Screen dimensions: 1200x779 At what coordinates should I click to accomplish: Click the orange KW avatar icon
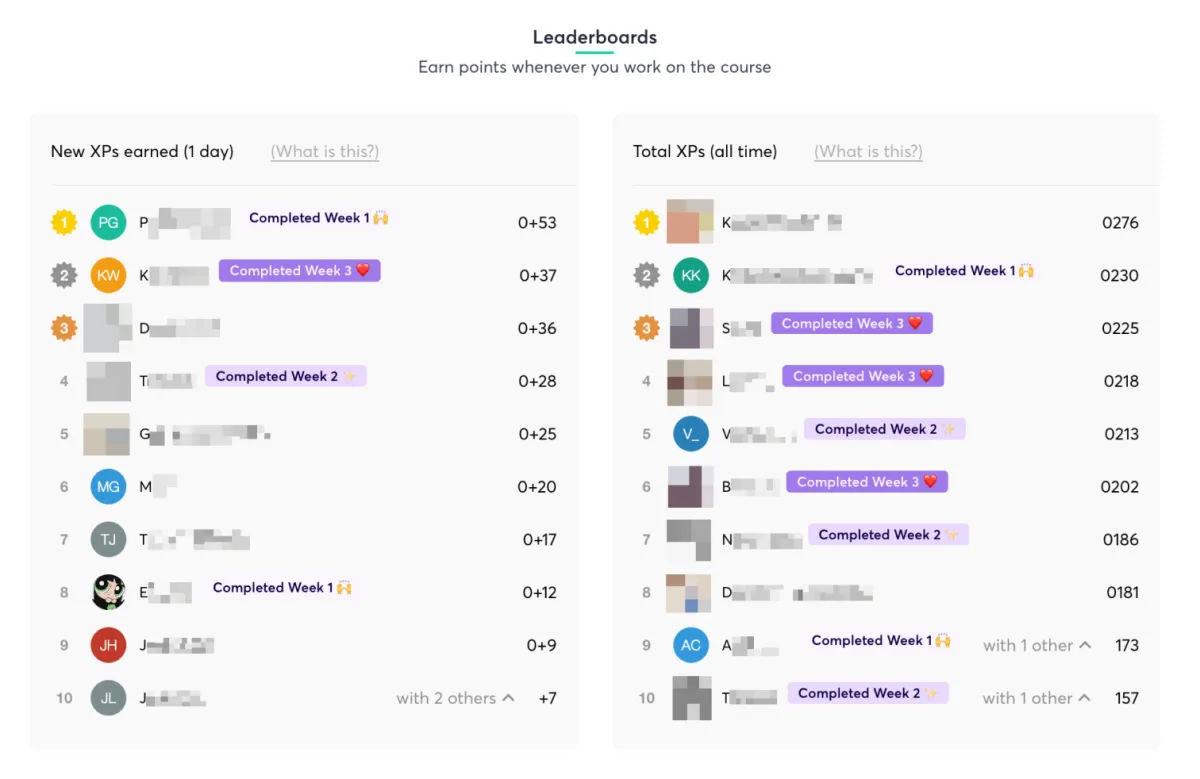coord(108,275)
